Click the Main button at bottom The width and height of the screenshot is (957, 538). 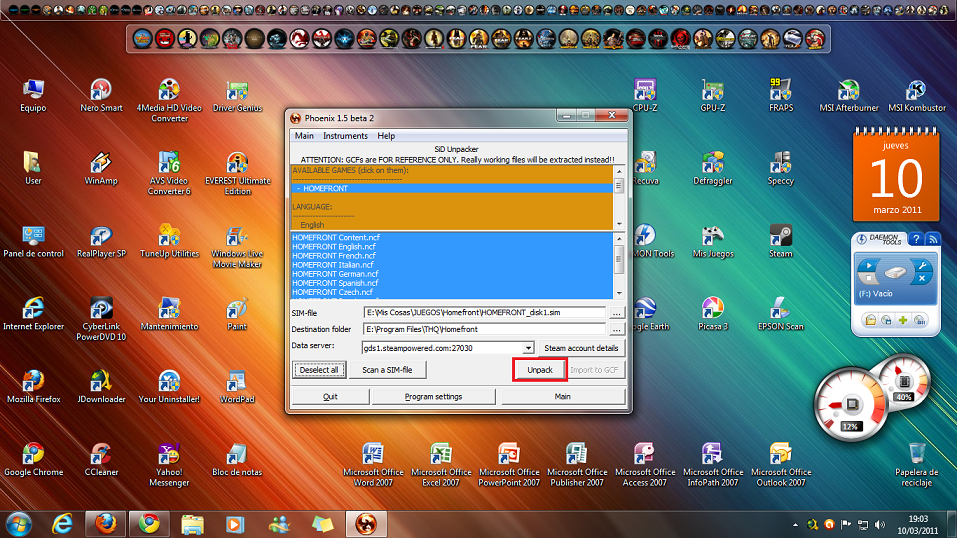pos(563,397)
